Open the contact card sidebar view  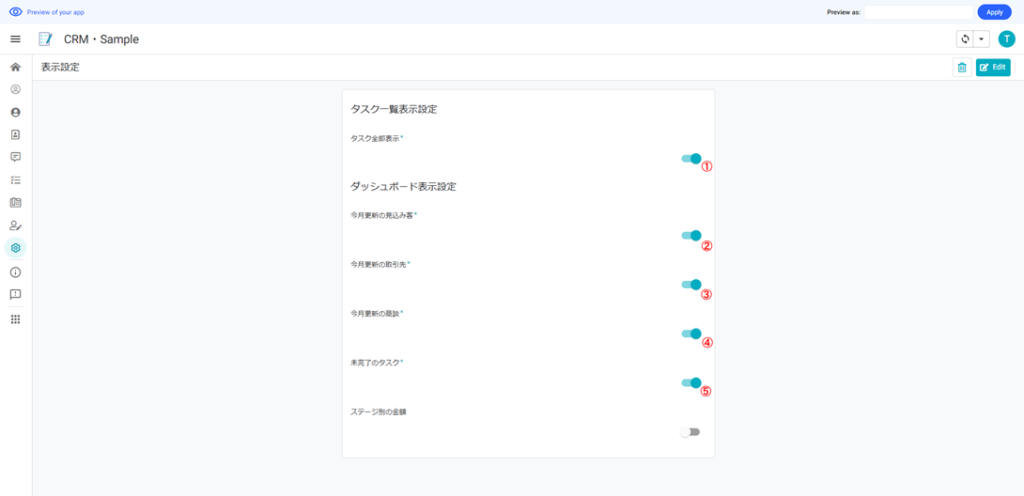tap(16, 134)
